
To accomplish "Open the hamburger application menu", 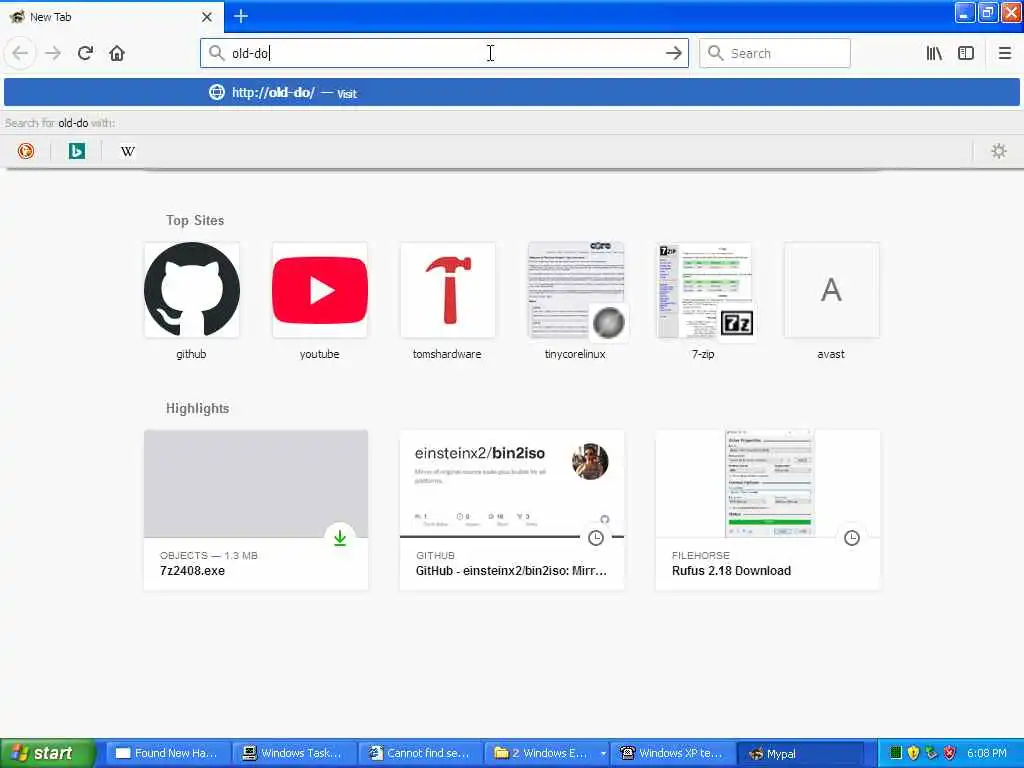I will coord(1004,54).
